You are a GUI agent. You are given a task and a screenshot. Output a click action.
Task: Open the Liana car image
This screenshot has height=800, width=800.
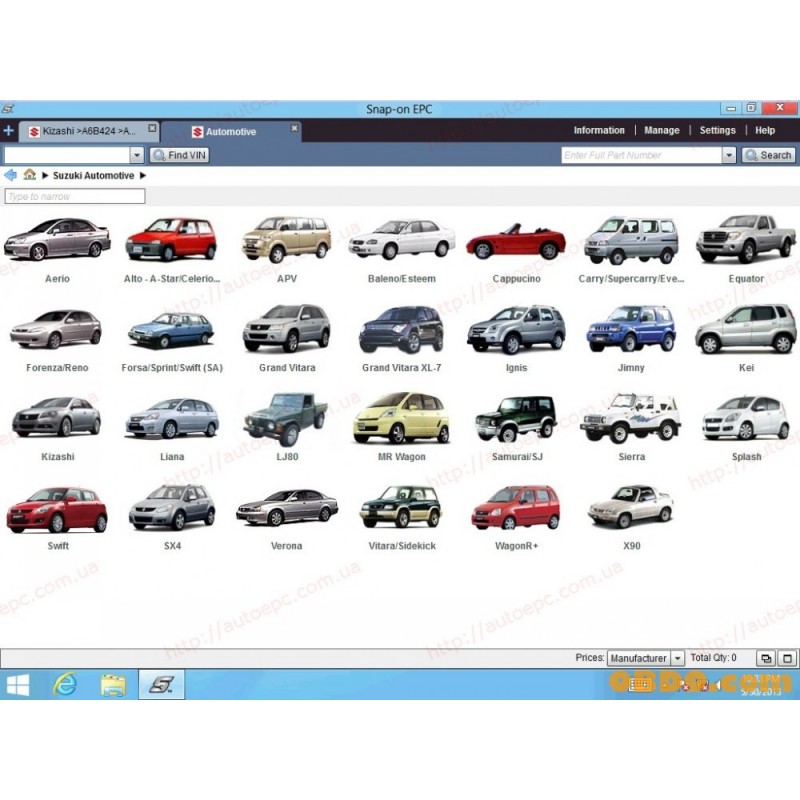tap(172, 418)
